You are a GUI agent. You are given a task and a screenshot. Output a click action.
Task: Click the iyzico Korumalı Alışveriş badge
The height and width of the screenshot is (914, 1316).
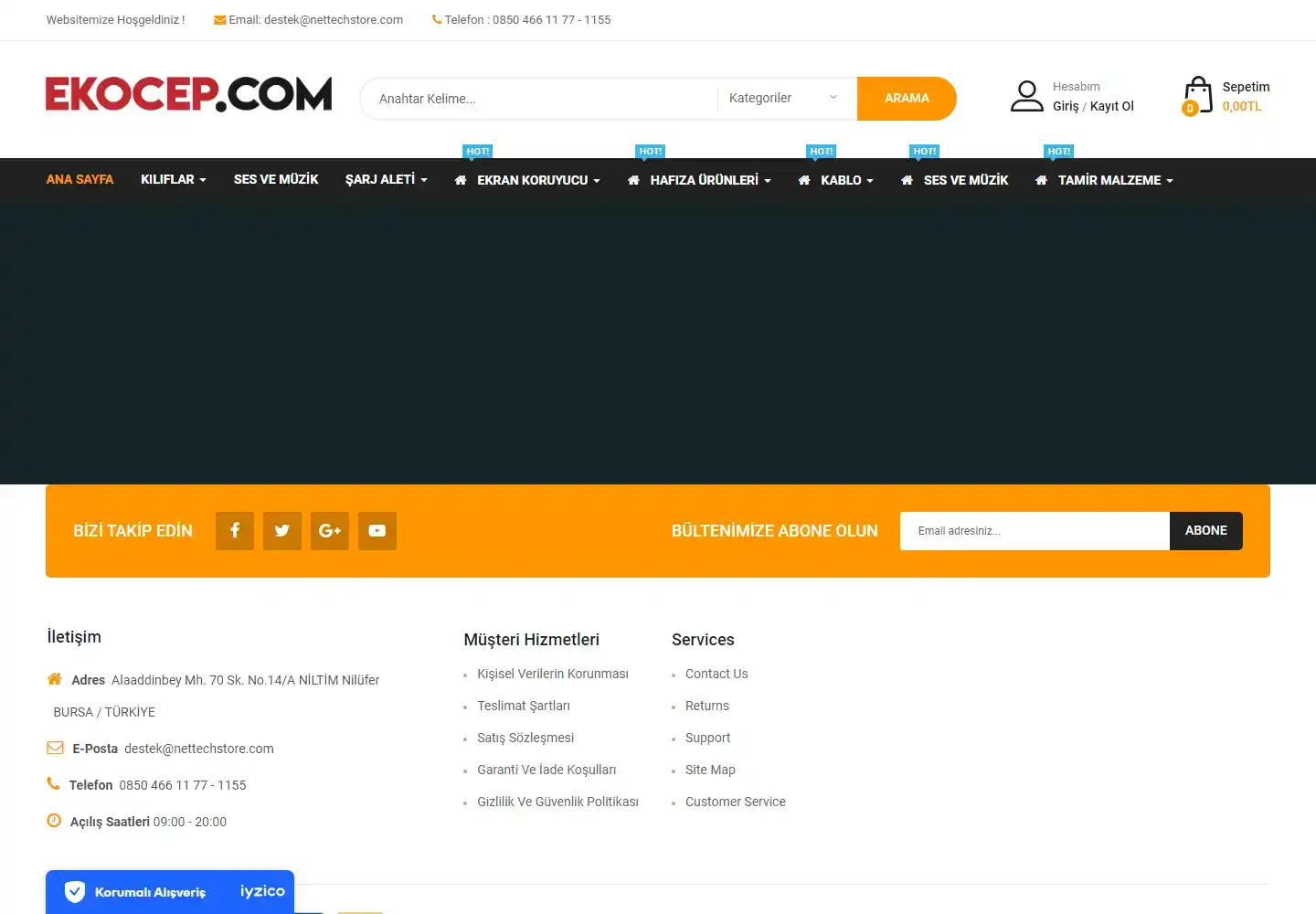(x=170, y=892)
